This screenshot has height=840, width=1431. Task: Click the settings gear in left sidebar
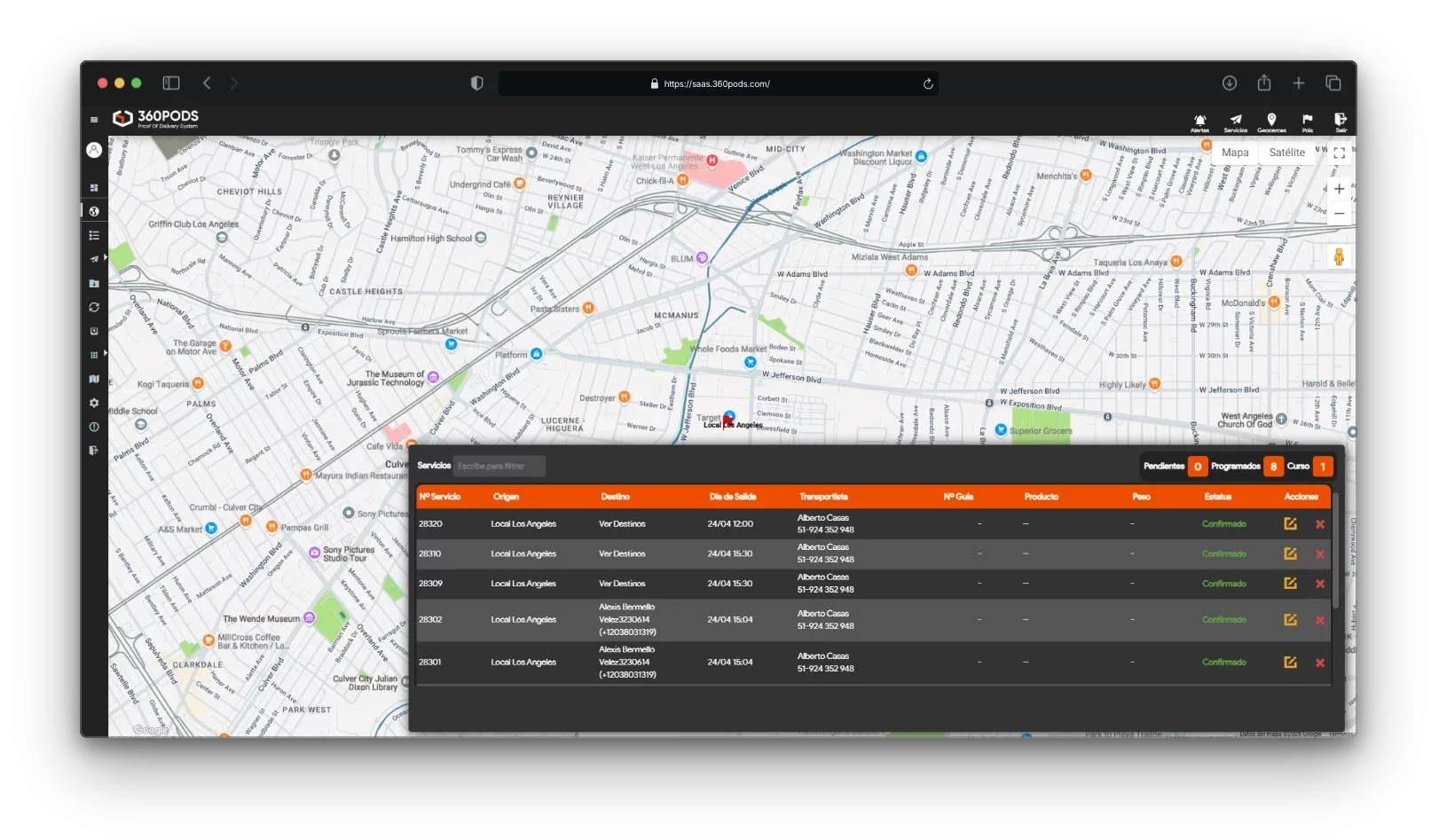(x=94, y=403)
